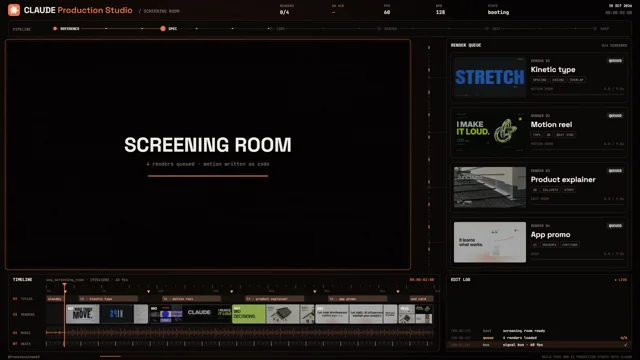Viewport: 640px width, 360px height.
Task: Click the SPACING tag under Kinetic type
Action: click(x=539, y=80)
